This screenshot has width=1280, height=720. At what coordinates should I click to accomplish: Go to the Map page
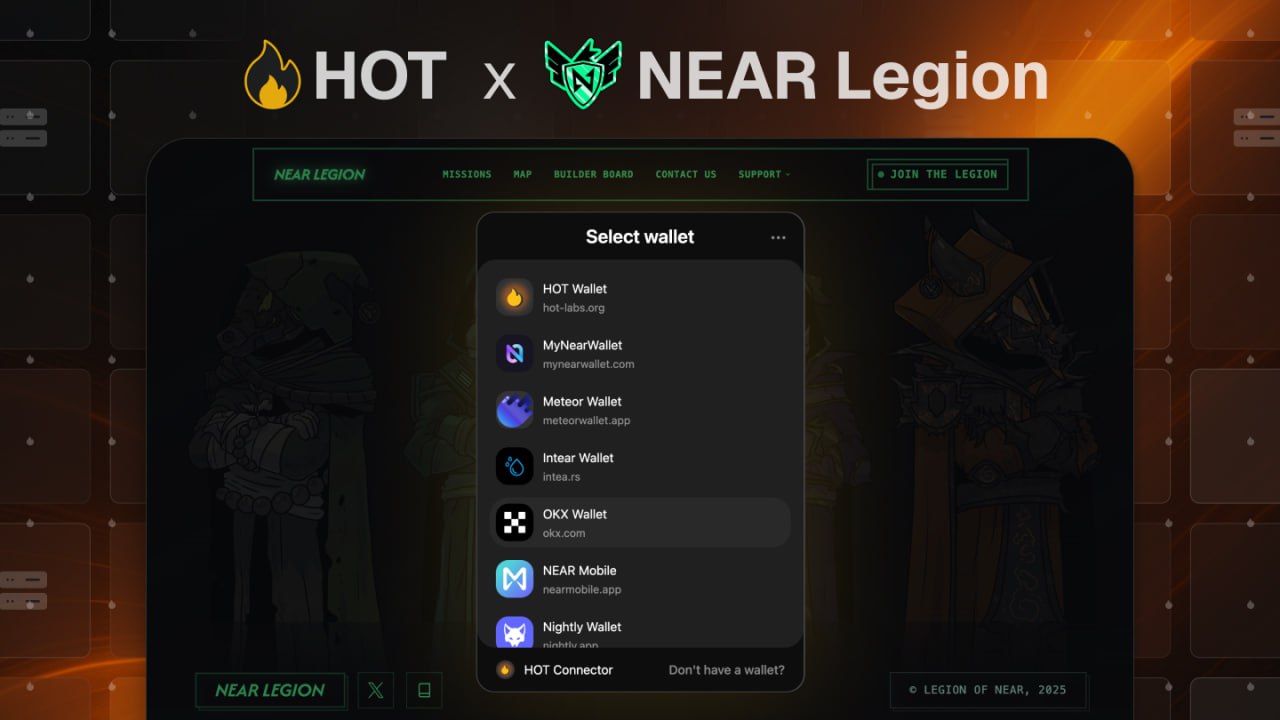[x=523, y=174]
